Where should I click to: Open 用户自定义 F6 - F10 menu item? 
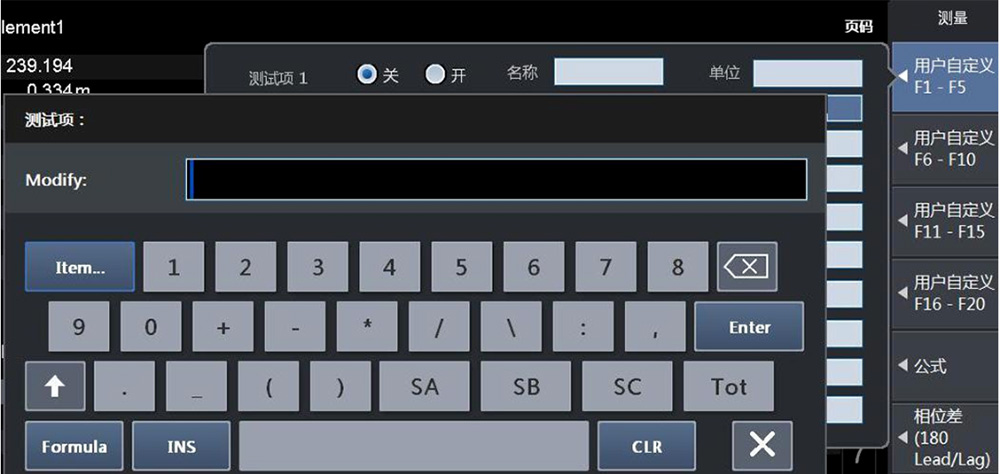pos(946,149)
